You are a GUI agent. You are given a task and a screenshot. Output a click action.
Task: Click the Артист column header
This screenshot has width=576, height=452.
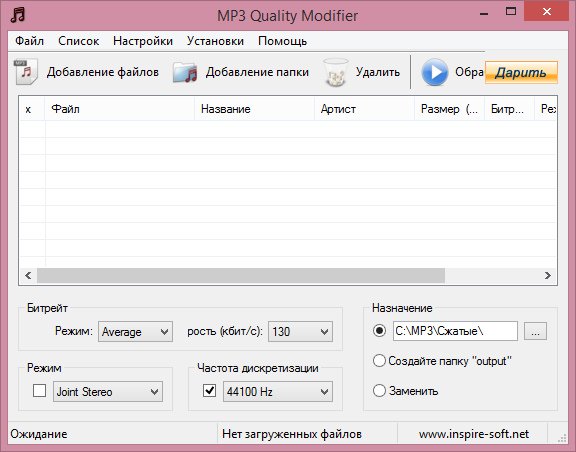tap(364, 109)
